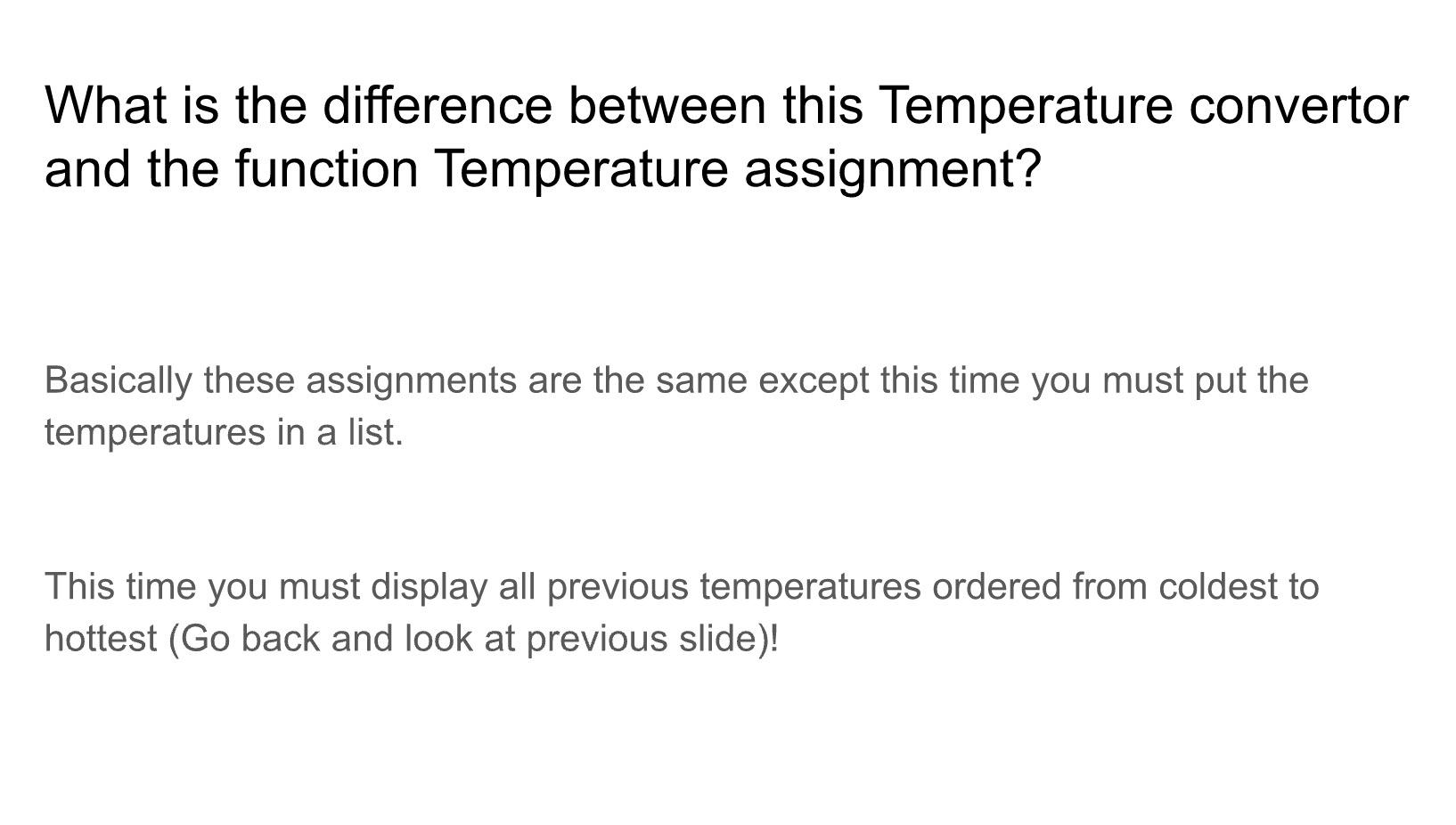1456x825 pixels.
Task: Click the word 'assignment?' in the title
Action: coord(893,169)
